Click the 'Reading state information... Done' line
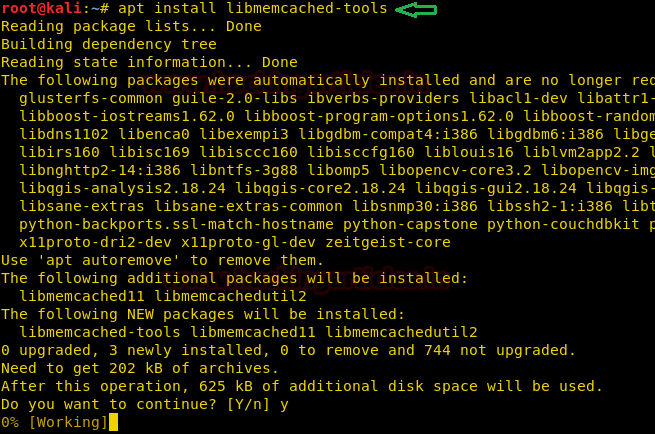The height and width of the screenshot is (434, 655). (148, 62)
